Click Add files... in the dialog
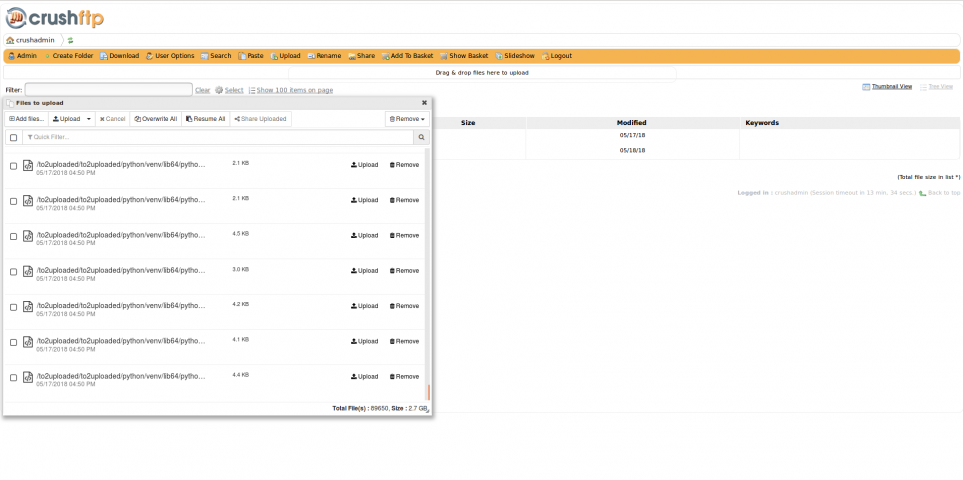This screenshot has height=480, width=963. click(26, 119)
